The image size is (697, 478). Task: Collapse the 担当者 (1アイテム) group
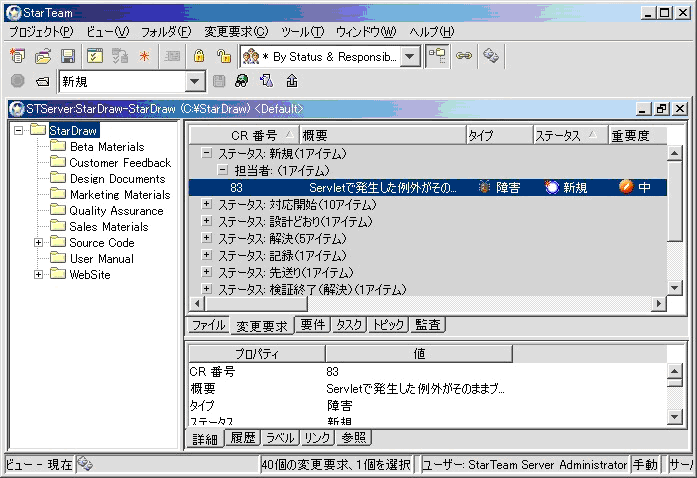click(223, 170)
